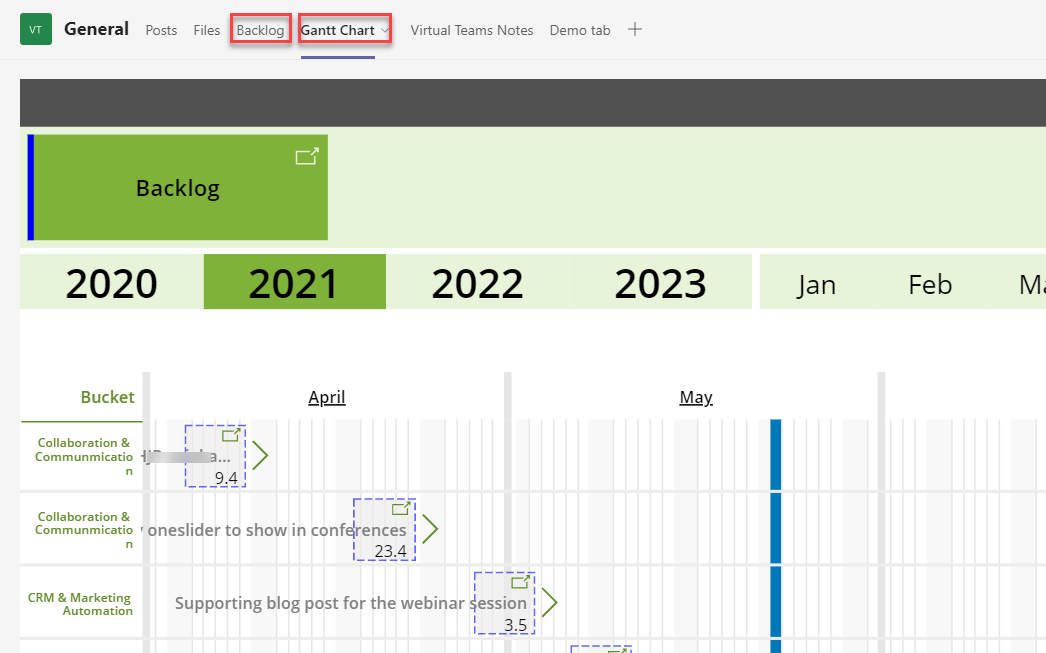The image size is (1046, 653).
Task: Click the blue today marker line
Action: tap(775, 530)
